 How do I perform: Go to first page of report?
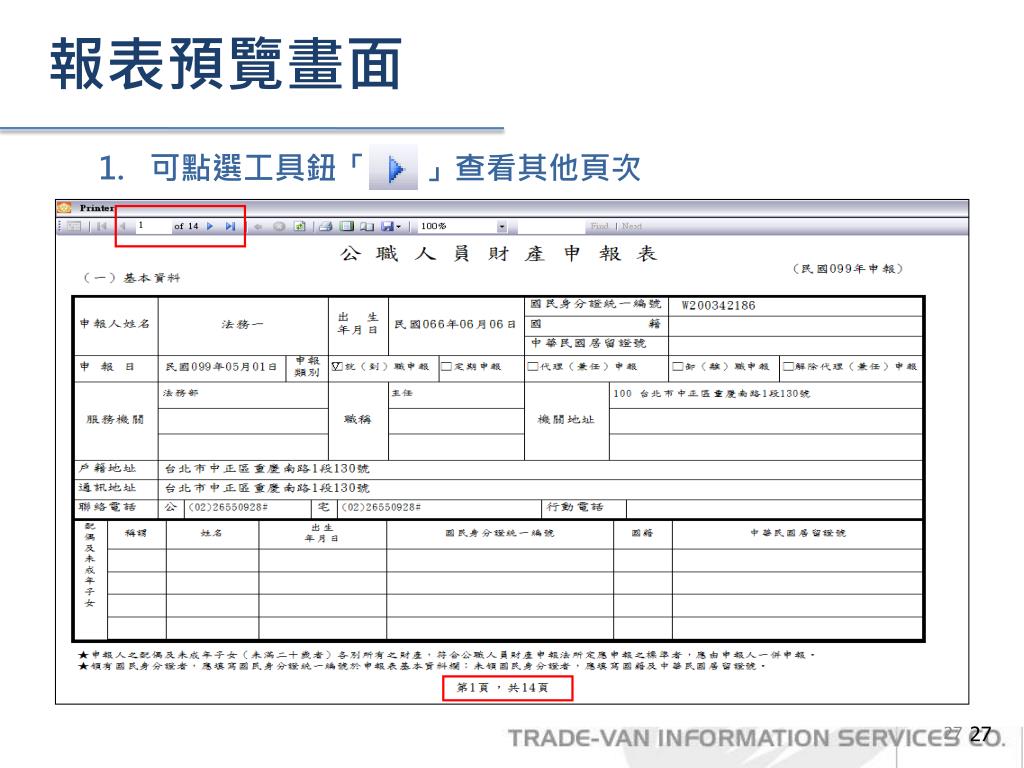[101, 226]
